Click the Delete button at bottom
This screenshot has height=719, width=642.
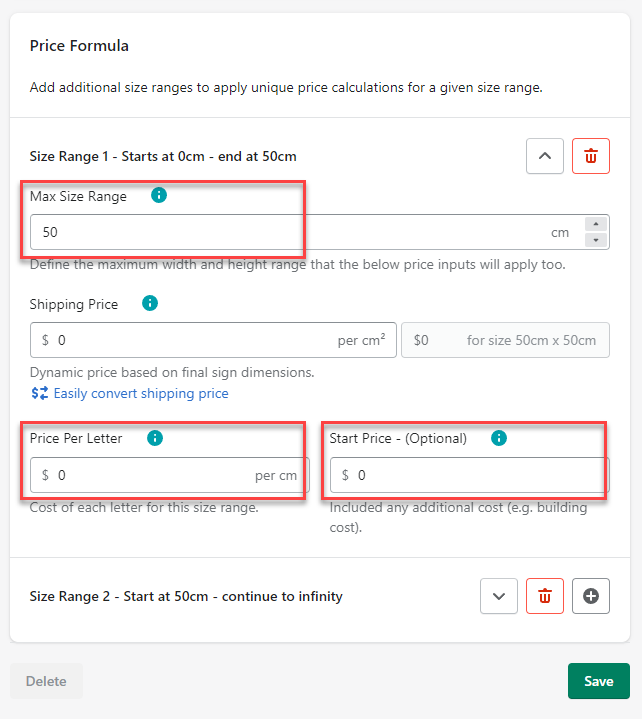(x=46, y=681)
